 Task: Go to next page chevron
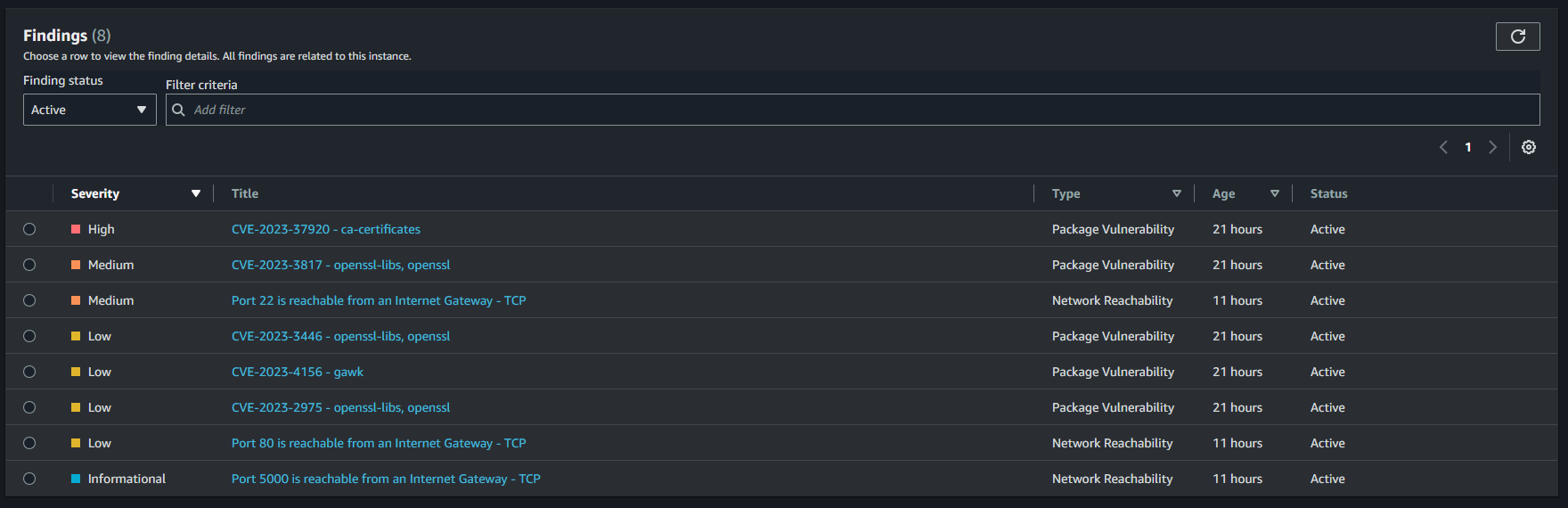(x=1493, y=147)
